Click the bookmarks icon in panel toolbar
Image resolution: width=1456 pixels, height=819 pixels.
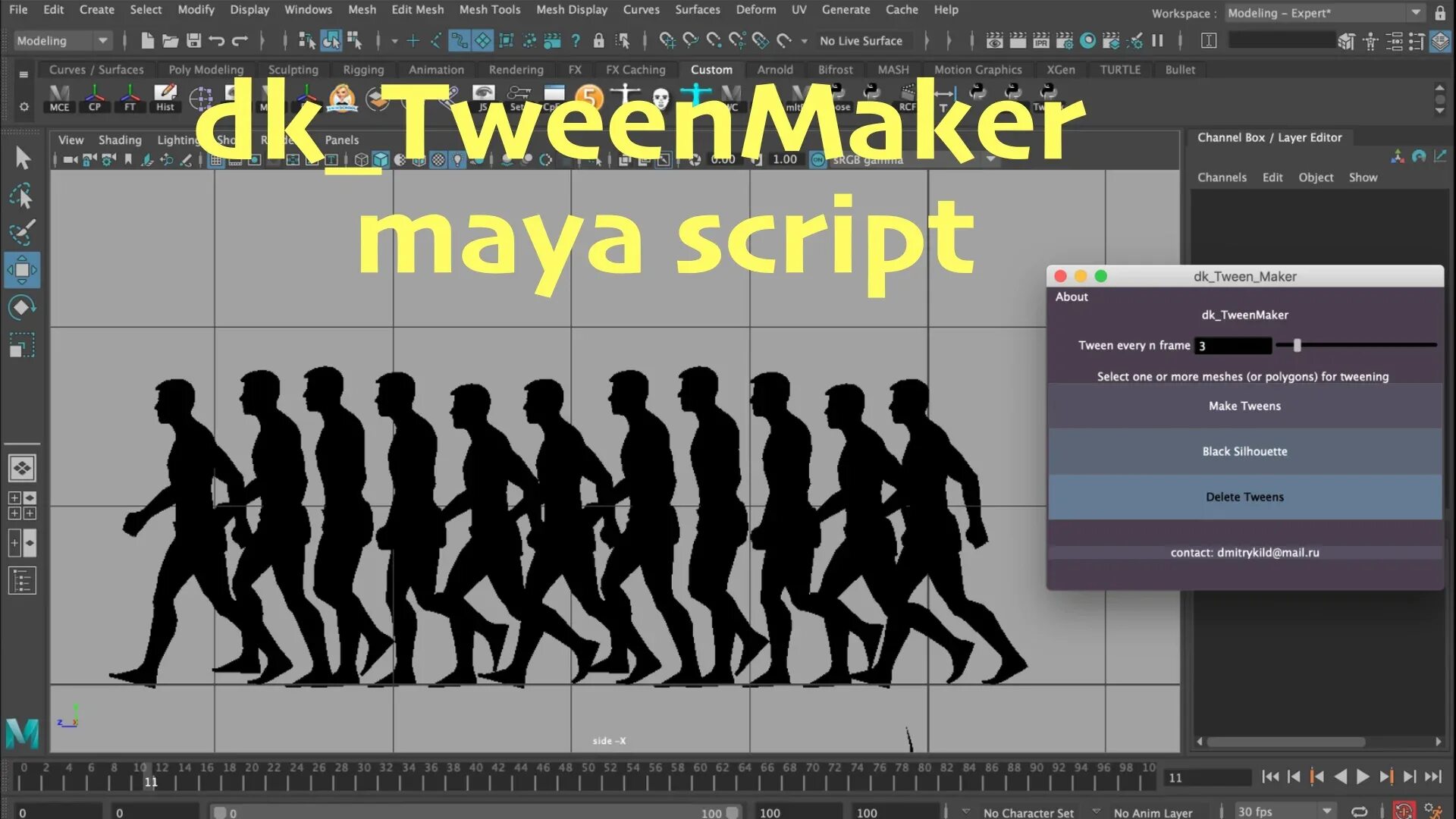128,160
